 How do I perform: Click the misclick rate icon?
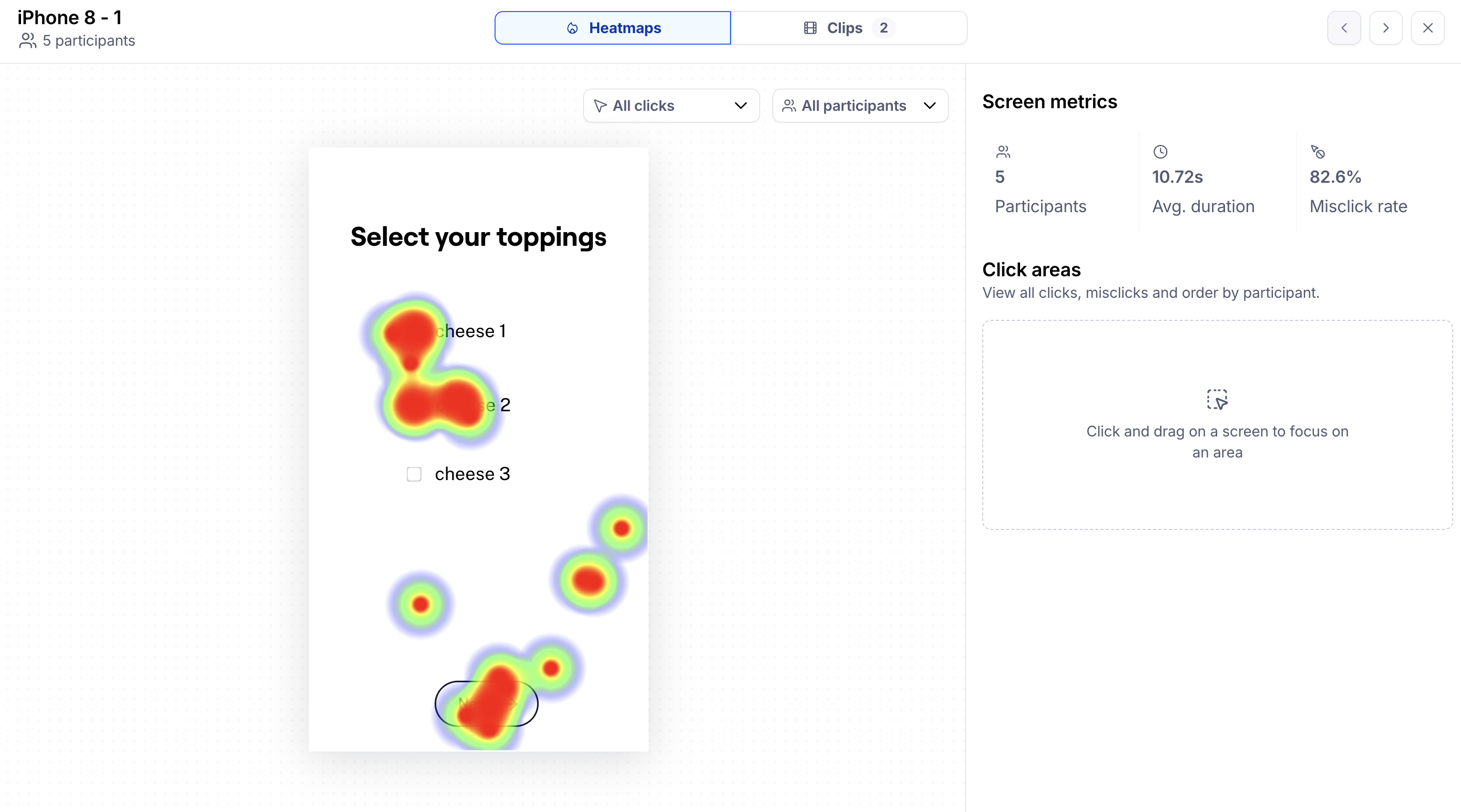pyautogui.click(x=1318, y=152)
